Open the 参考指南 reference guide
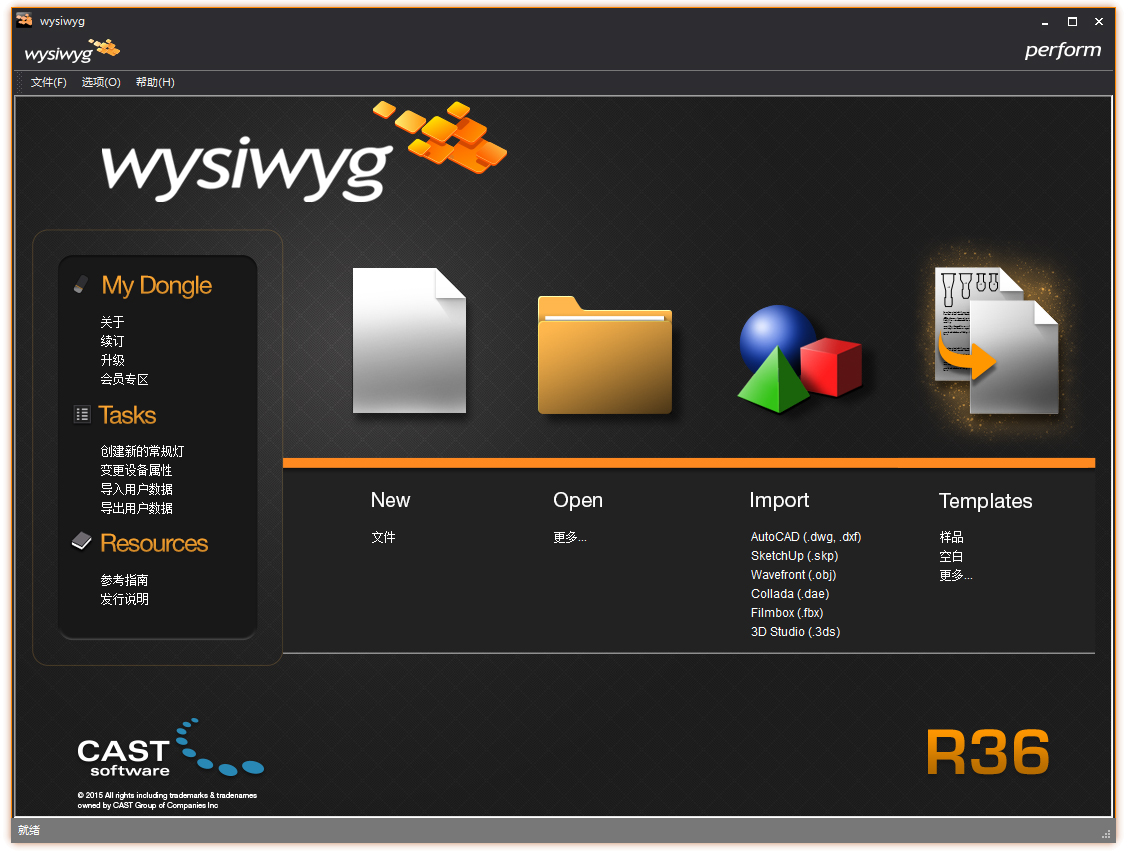 [x=122, y=579]
